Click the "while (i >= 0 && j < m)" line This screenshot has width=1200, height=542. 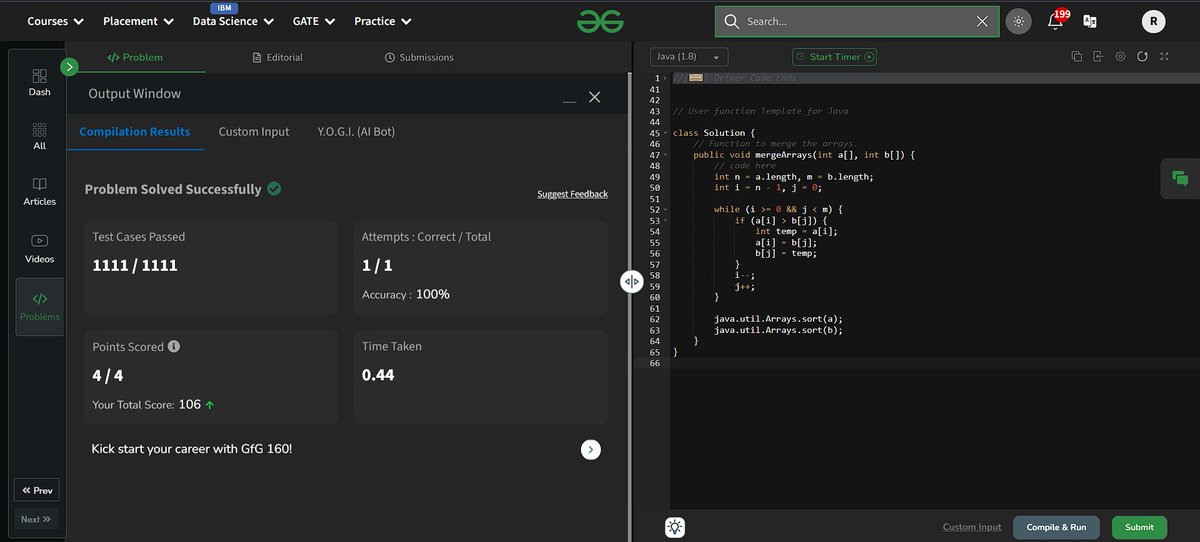pos(779,209)
